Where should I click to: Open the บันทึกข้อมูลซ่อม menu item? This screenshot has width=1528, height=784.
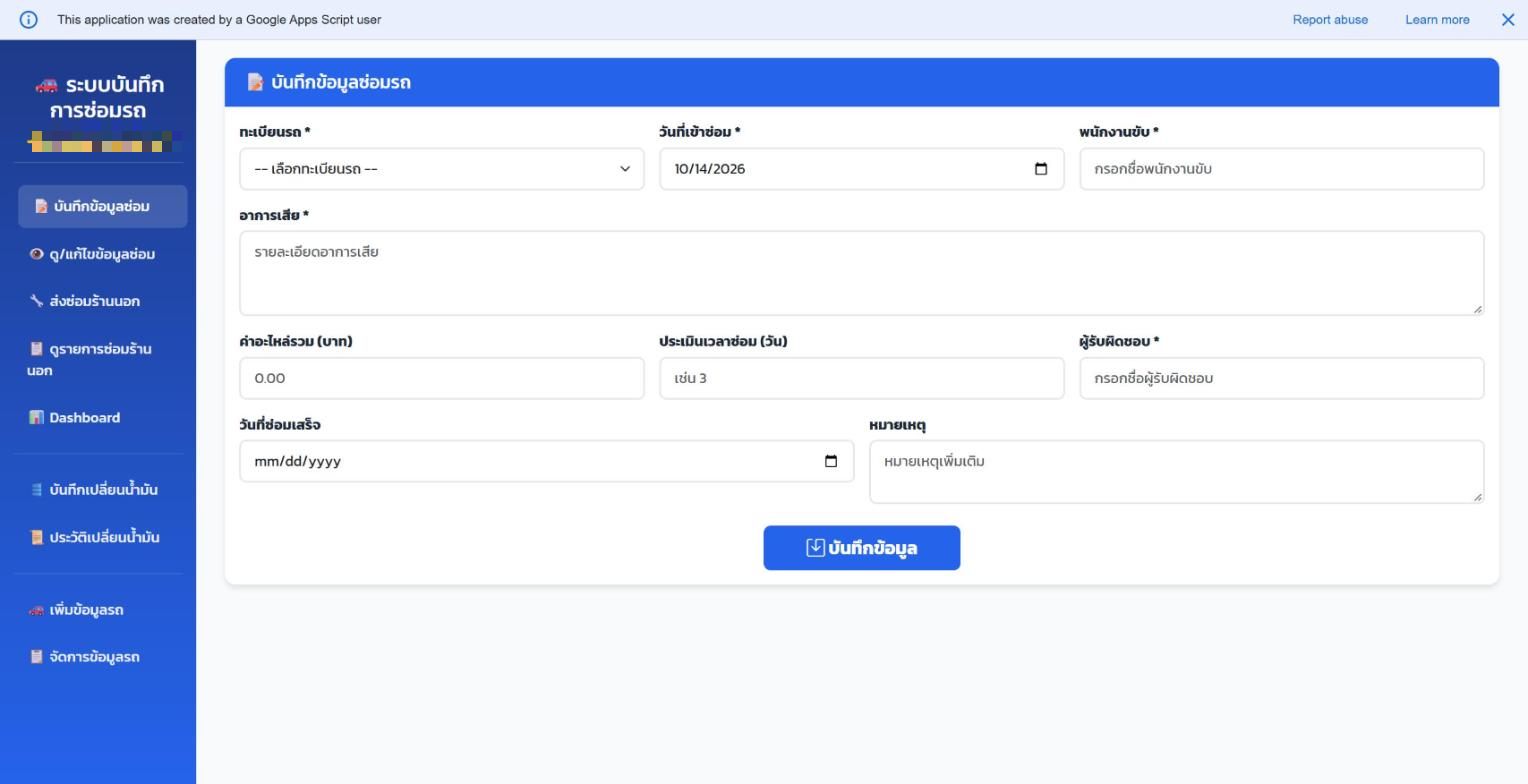(x=102, y=206)
